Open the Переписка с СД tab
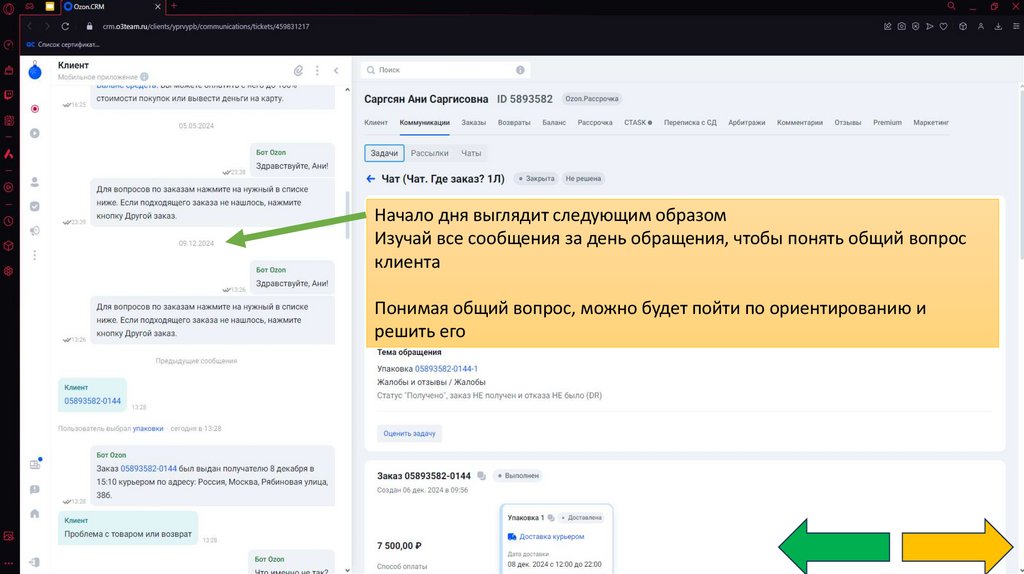1024x574 pixels. coord(690,122)
